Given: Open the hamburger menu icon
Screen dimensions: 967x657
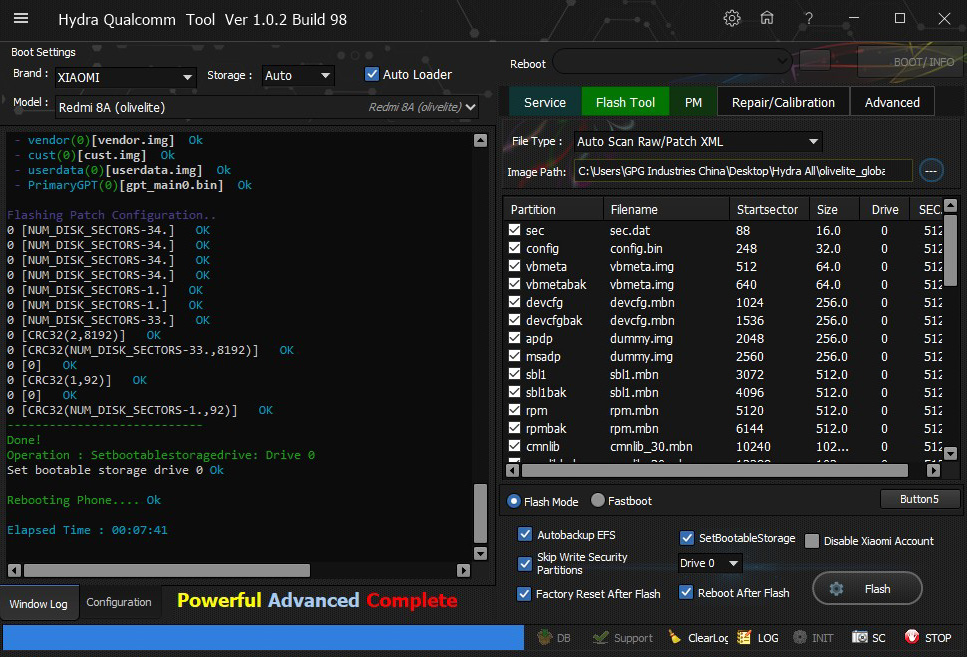Looking at the screenshot, I should 21,19.
